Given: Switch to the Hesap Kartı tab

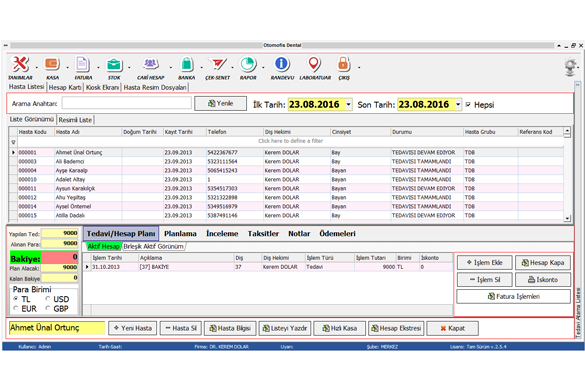Looking at the screenshot, I should point(65,87).
